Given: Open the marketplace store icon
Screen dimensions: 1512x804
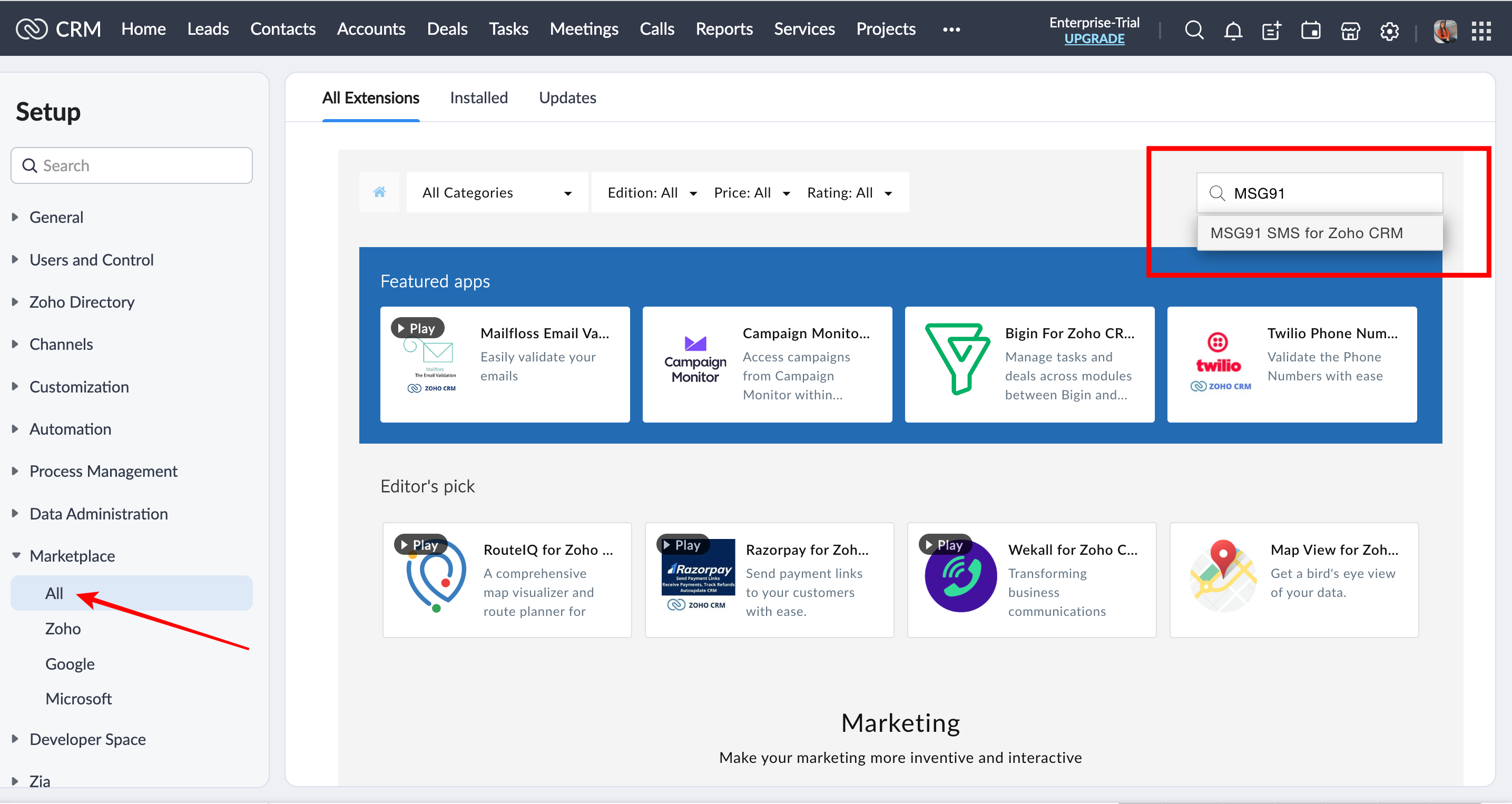Looking at the screenshot, I should 1350,30.
